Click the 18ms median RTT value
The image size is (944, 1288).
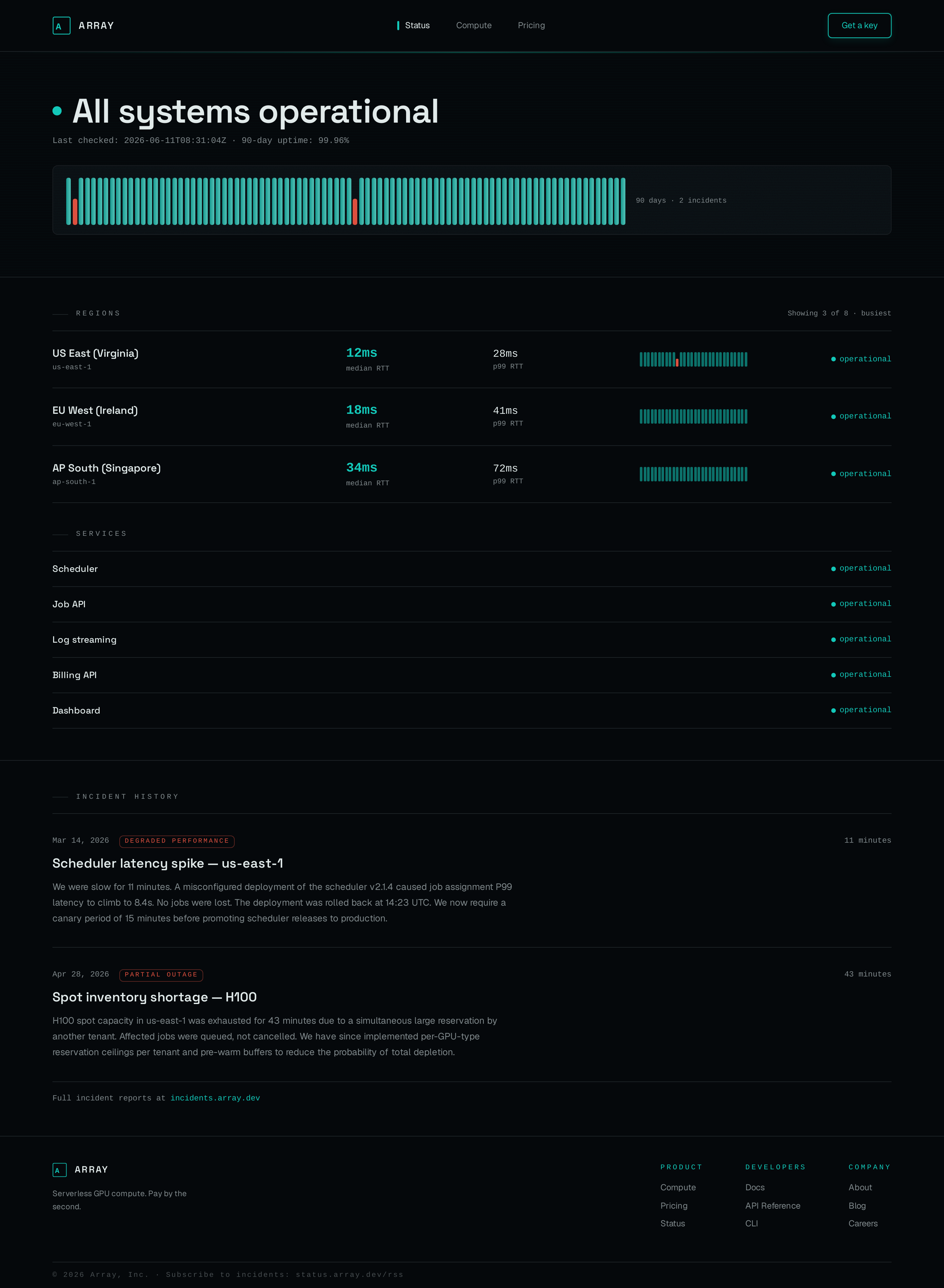[362, 410]
